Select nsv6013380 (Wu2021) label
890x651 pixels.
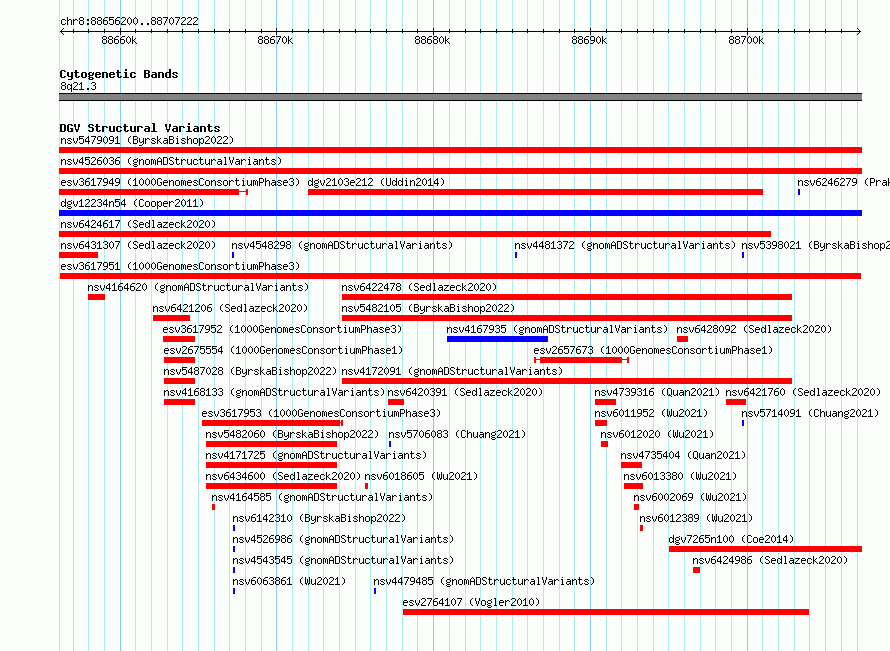pyautogui.click(x=680, y=476)
